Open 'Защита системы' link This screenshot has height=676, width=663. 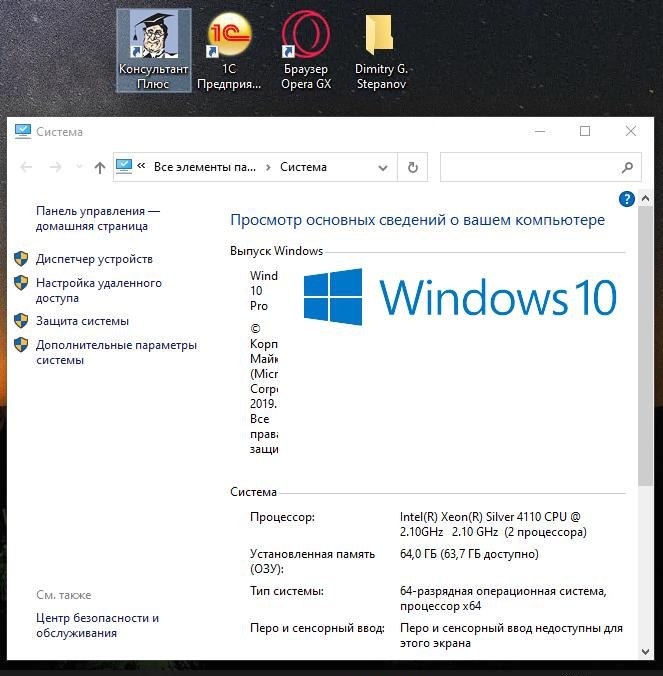(x=82, y=321)
